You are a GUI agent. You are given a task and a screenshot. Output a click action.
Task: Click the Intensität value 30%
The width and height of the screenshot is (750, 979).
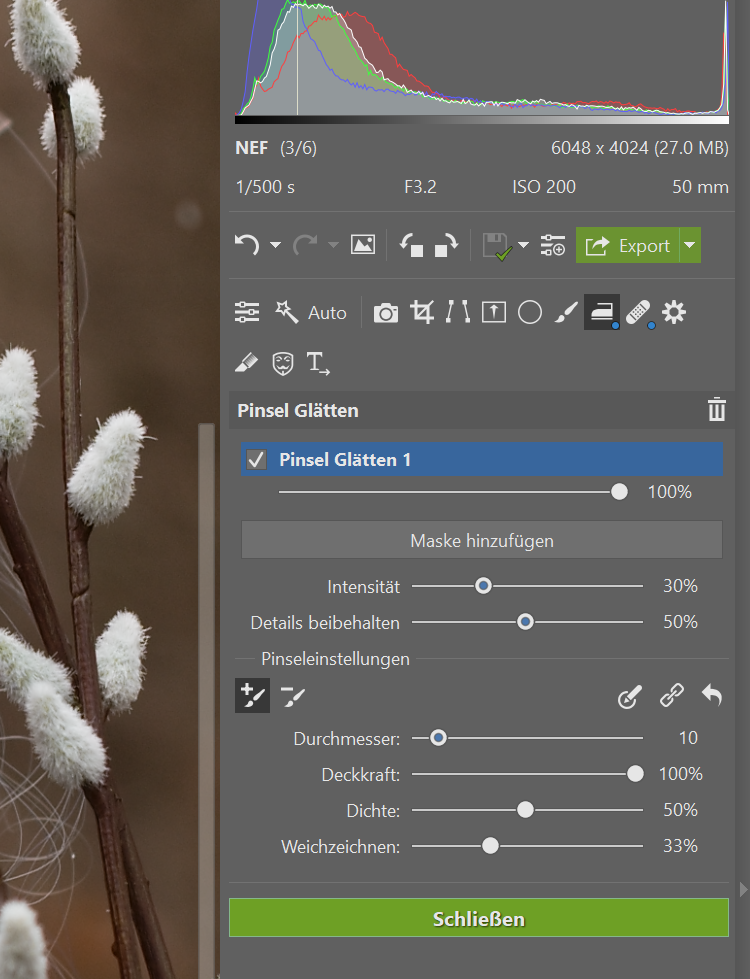coord(680,586)
